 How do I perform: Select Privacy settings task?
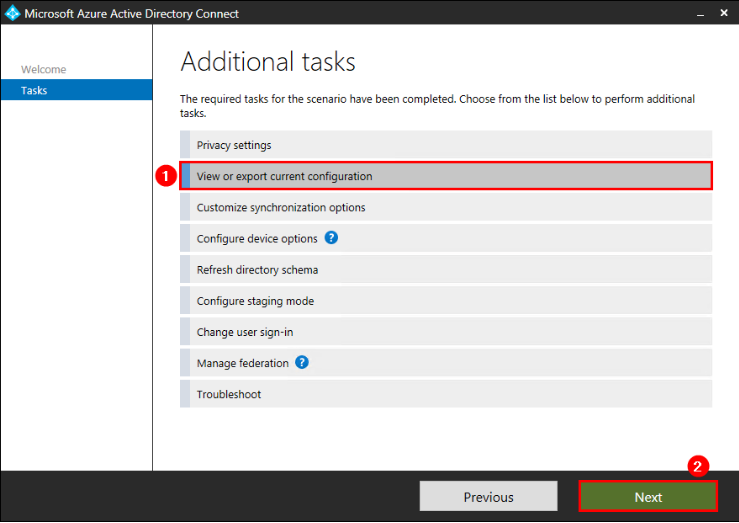pyautogui.click(x=446, y=145)
